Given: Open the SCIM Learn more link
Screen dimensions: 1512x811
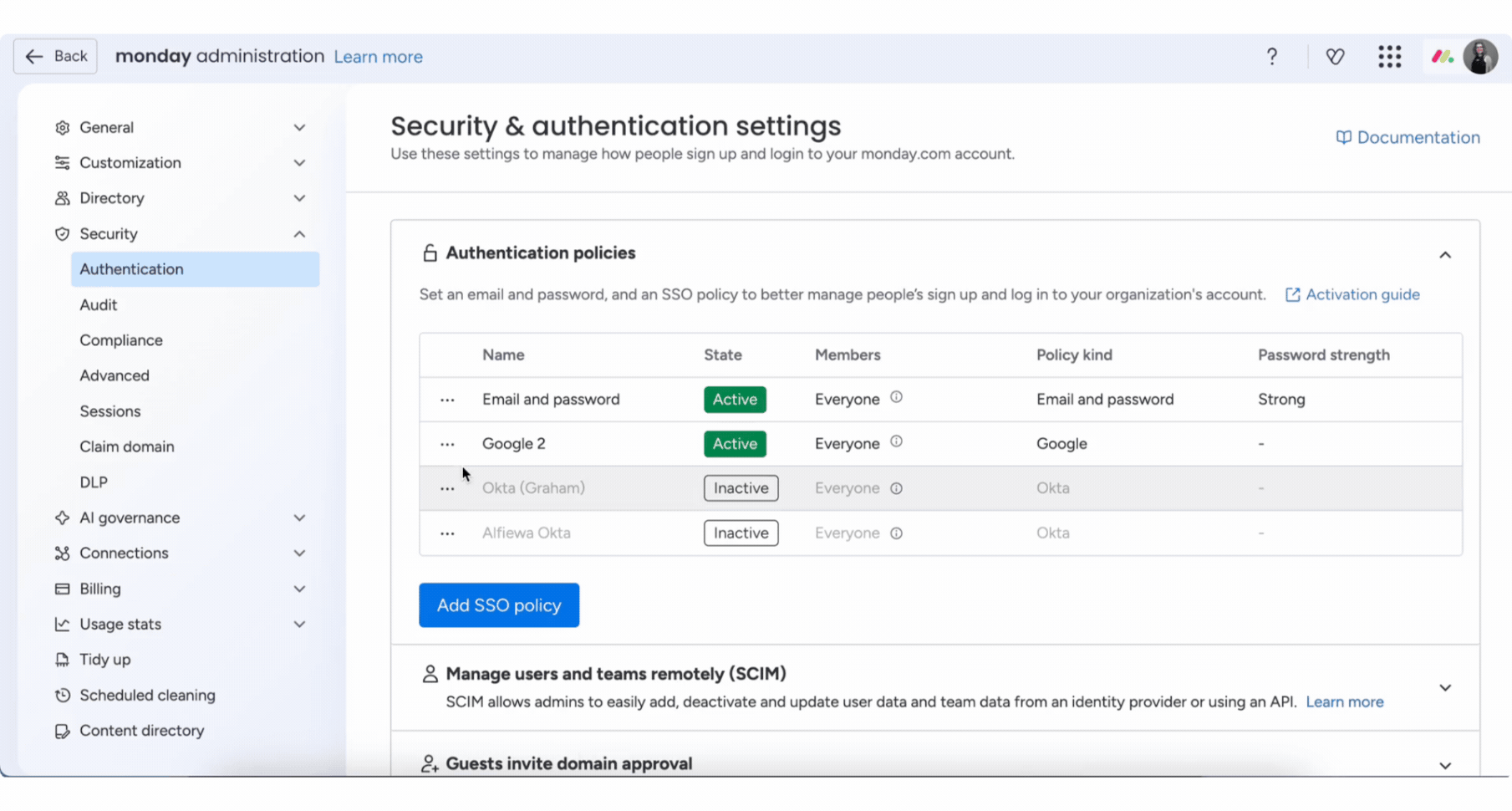Looking at the screenshot, I should coord(1344,701).
